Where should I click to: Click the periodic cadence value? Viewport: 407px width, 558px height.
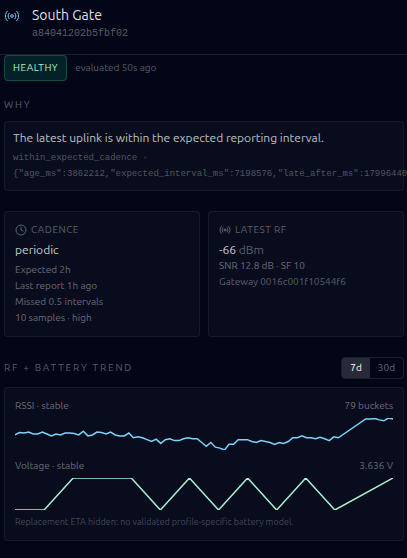point(37,250)
